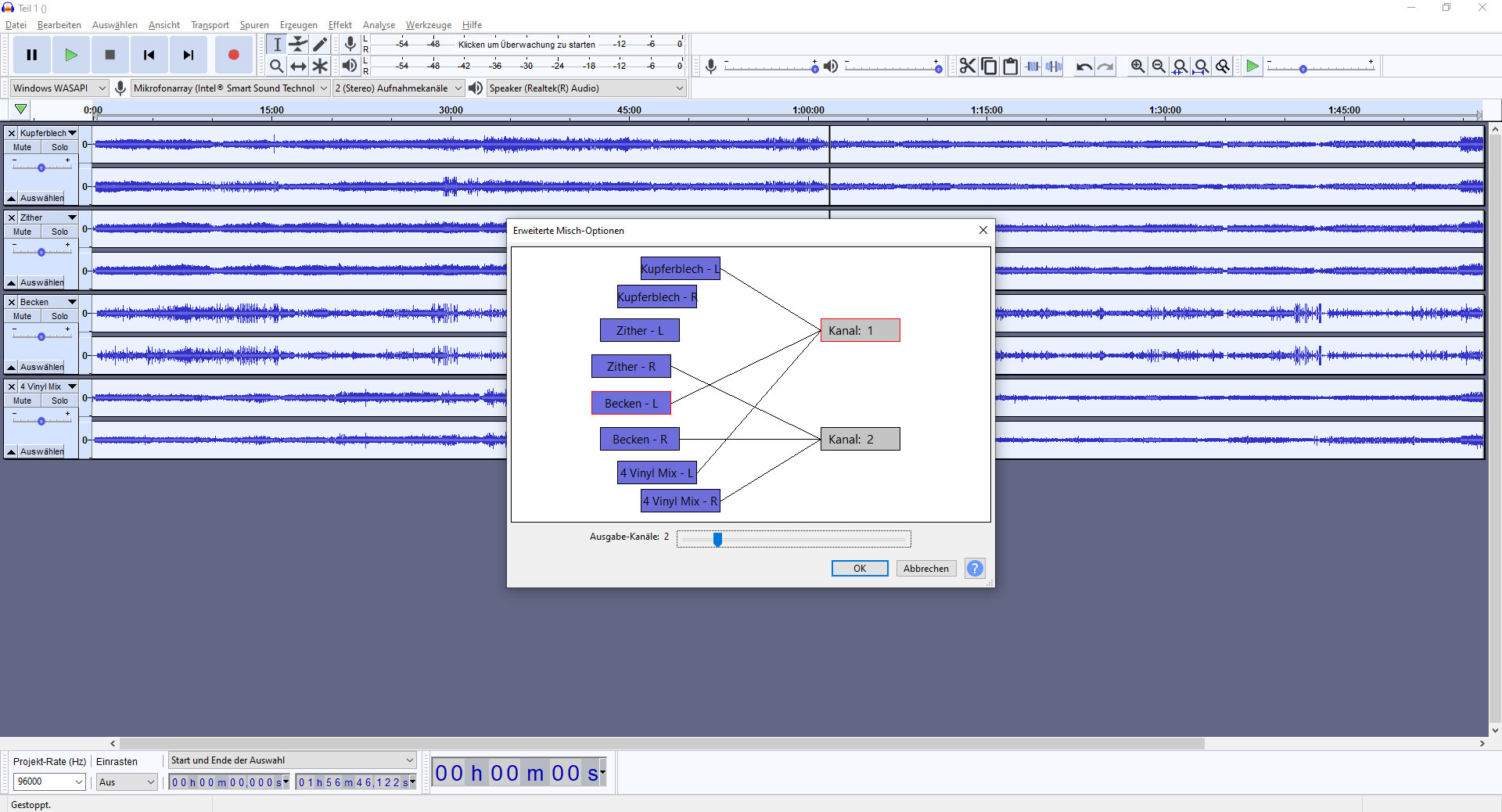Confirm mixer settings with OK

(x=859, y=568)
